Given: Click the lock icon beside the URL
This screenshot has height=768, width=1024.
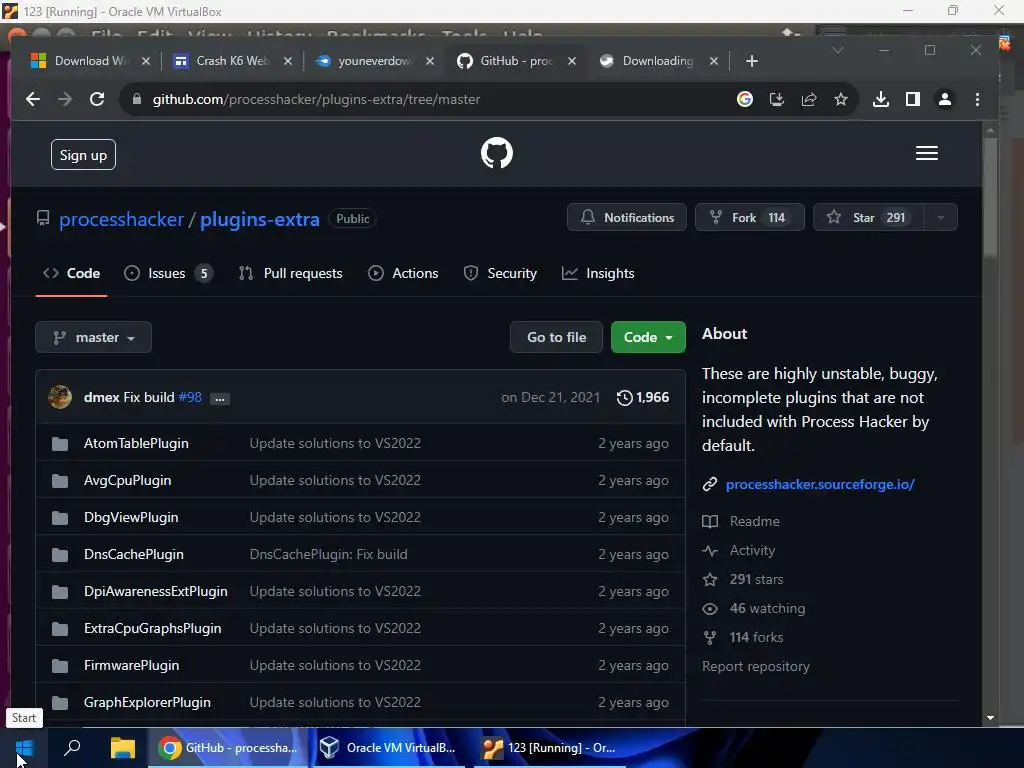Looking at the screenshot, I should click(136, 99).
